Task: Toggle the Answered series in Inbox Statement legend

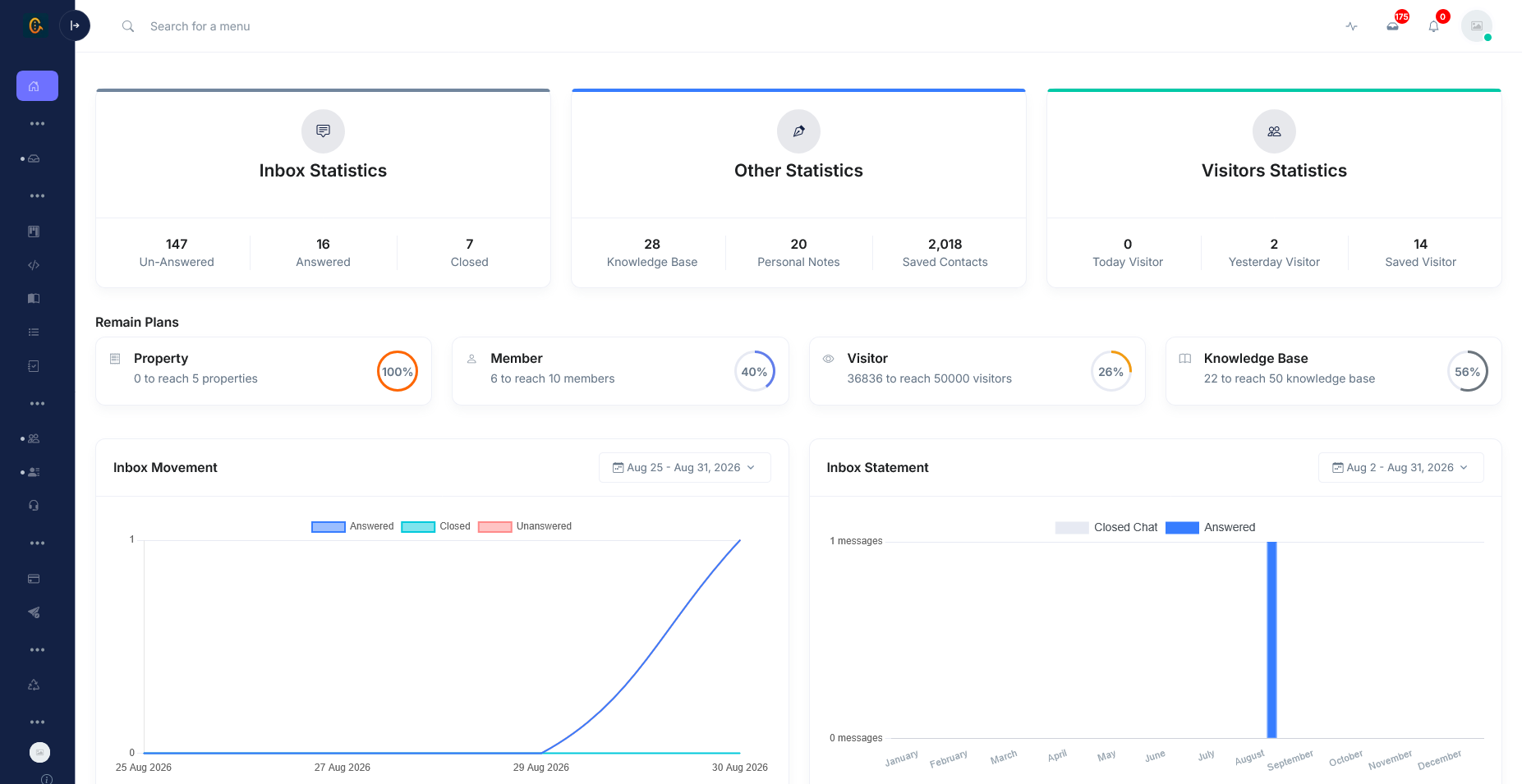Action: (x=1211, y=528)
